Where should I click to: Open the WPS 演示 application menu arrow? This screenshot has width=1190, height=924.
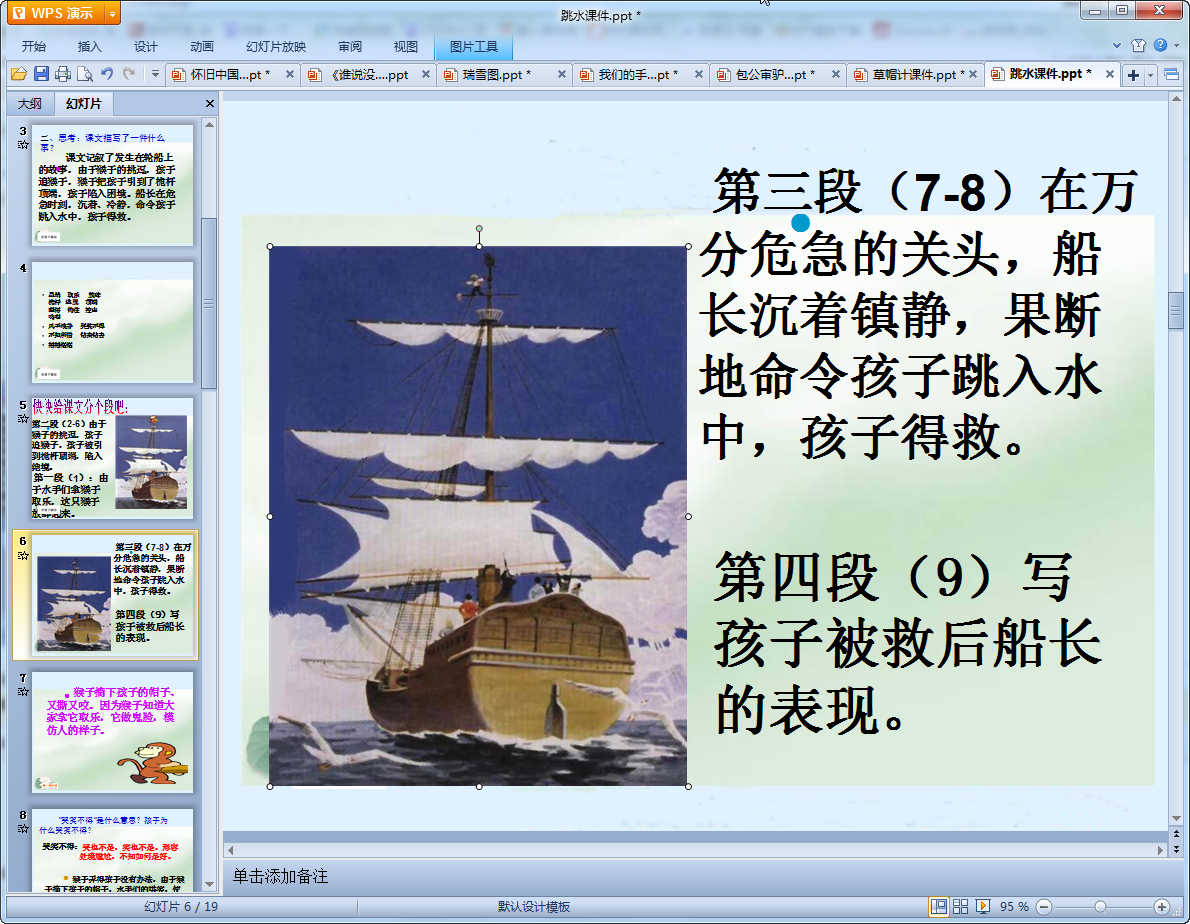pyautogui.click(x=112, y=13)
